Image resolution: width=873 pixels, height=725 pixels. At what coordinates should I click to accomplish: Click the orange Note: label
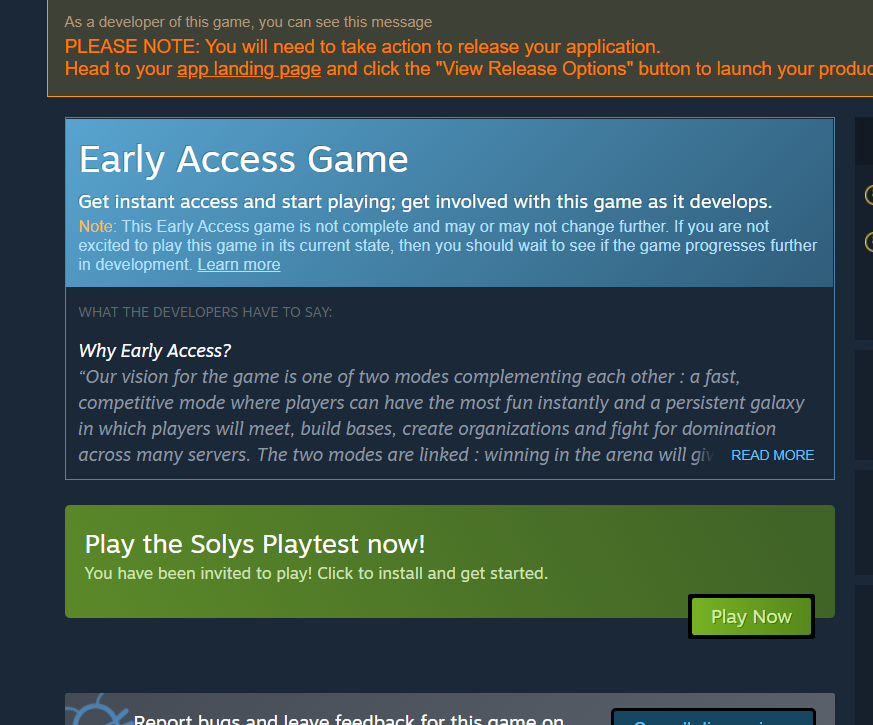97,227
